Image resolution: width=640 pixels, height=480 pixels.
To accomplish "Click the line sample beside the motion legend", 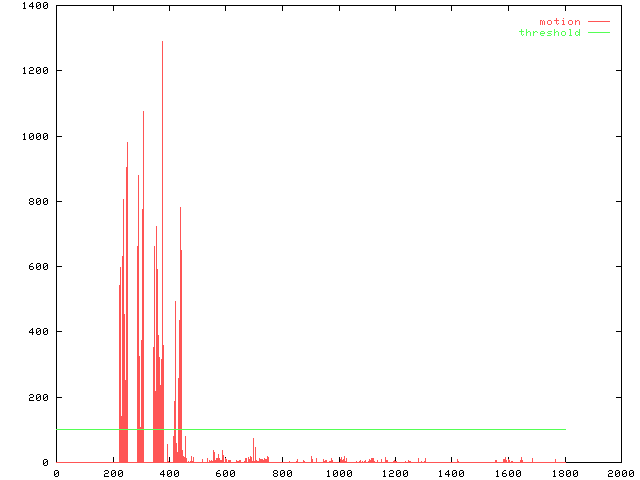I will pyautogui.click(x=598, y=21).
